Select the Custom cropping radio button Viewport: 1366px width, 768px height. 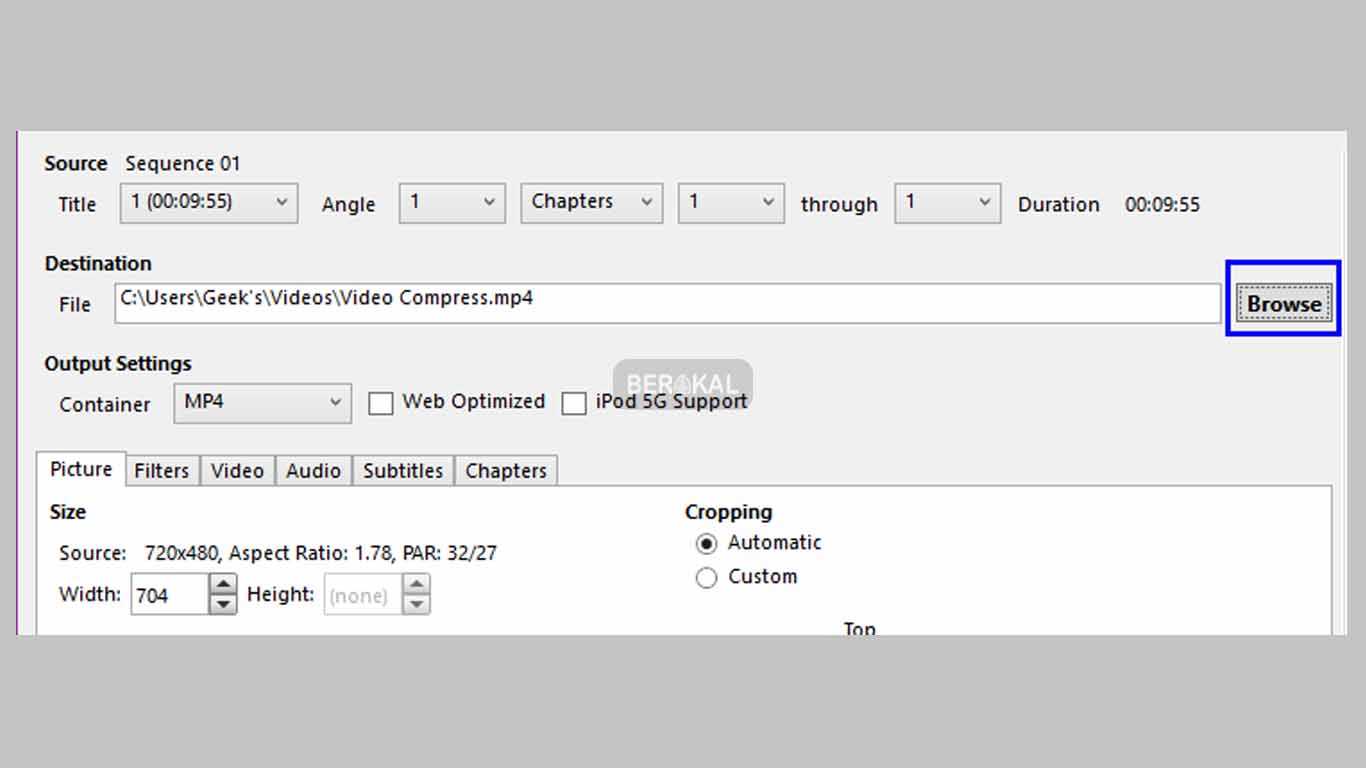707,578
